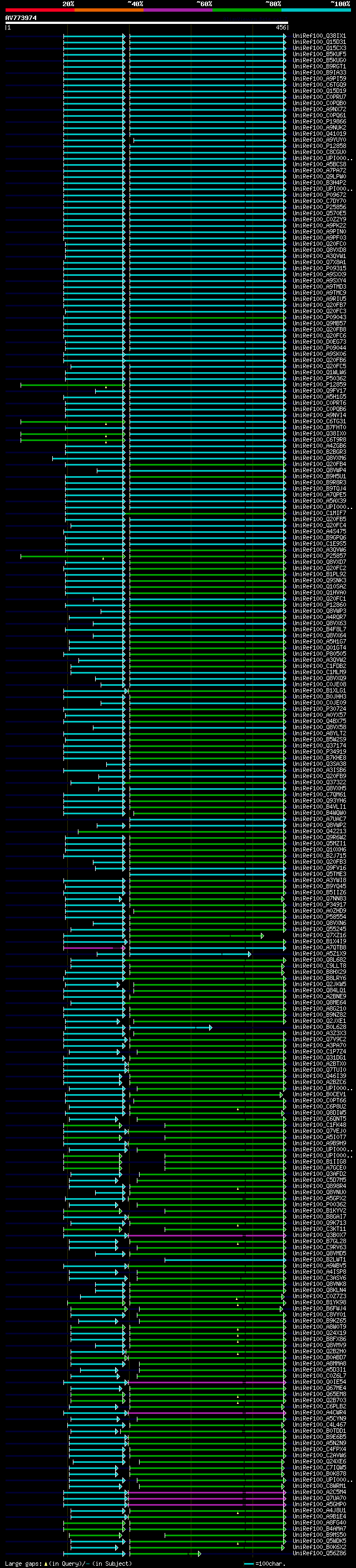Viewport: 356px width, 1568px height.
Task: Click the Large gaps legend text
Action: (24, 1563)
